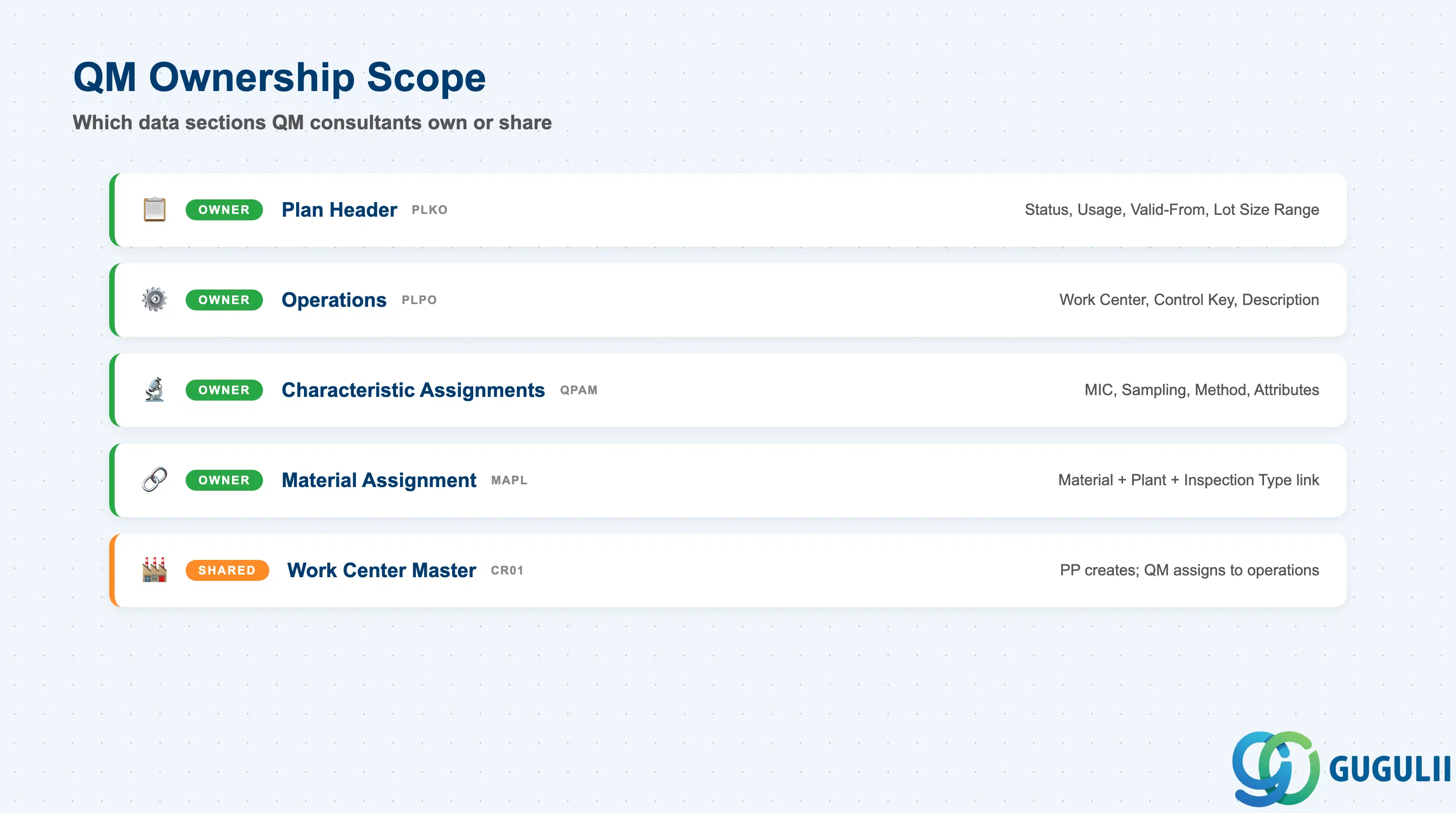The image size is (1456, 813).
Task: Click the gear icon beside Operations
Action: pos(154,300)
